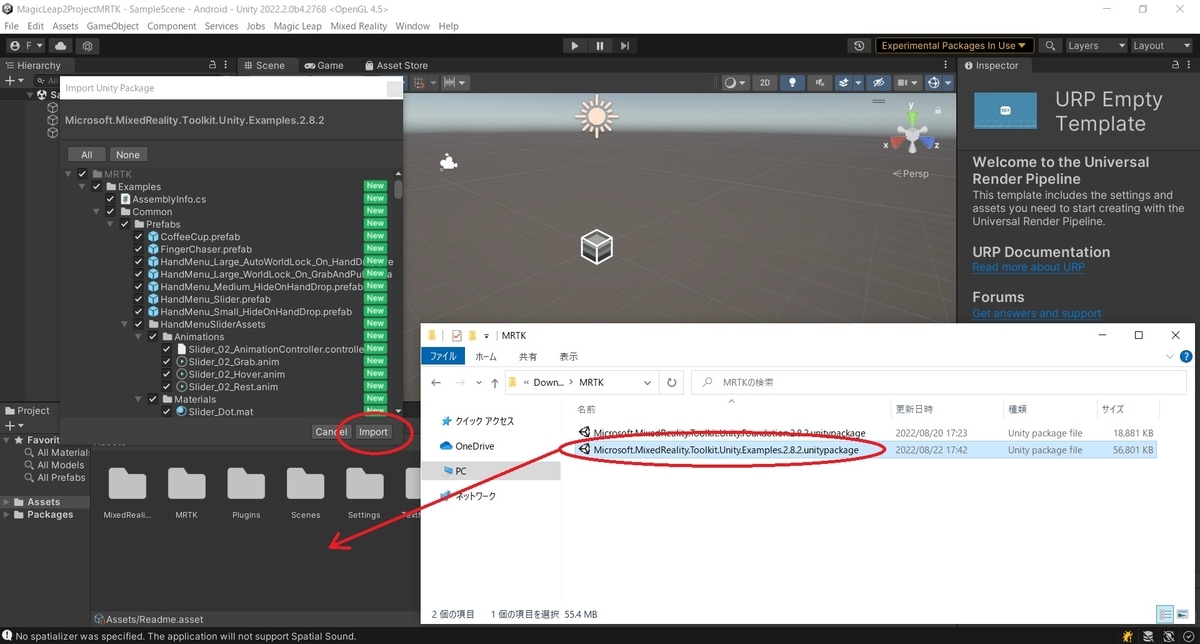Open the Mixed Reality menu
1200x644 pixels.
click(358, 26)
